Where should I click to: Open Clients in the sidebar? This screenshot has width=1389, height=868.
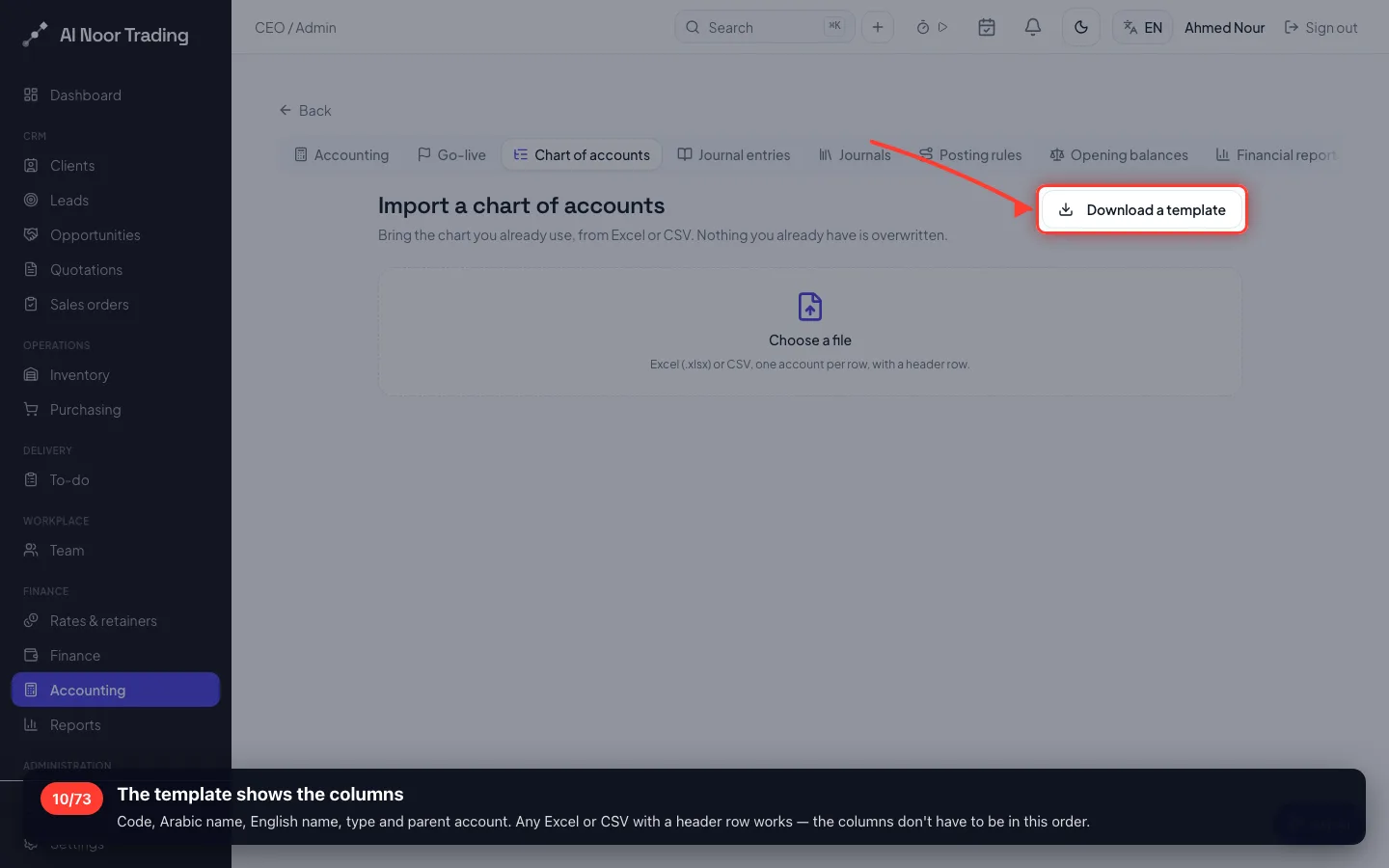click(x=116, y=165)
